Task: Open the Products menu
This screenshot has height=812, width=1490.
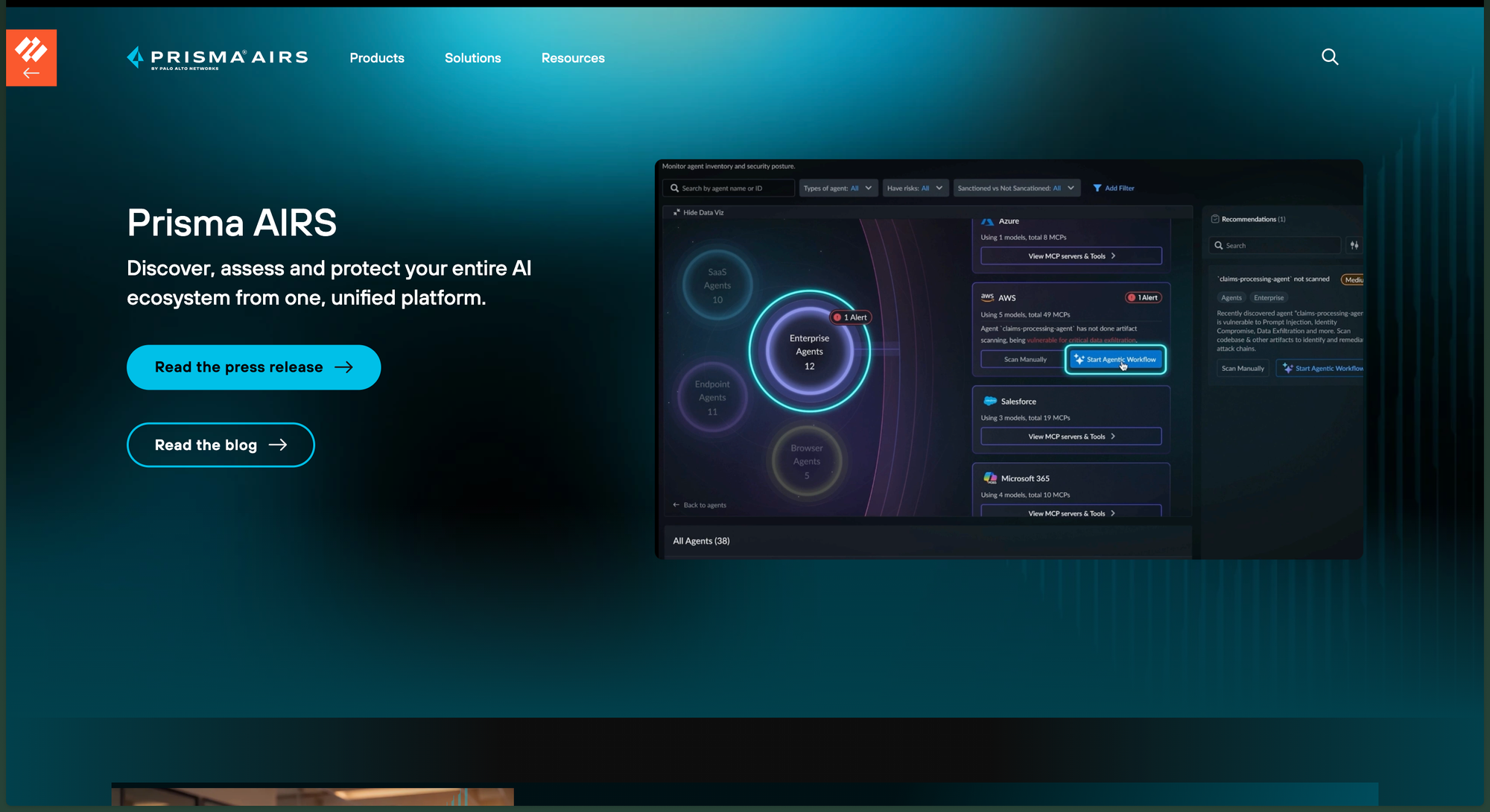Action: click(377, 58)
